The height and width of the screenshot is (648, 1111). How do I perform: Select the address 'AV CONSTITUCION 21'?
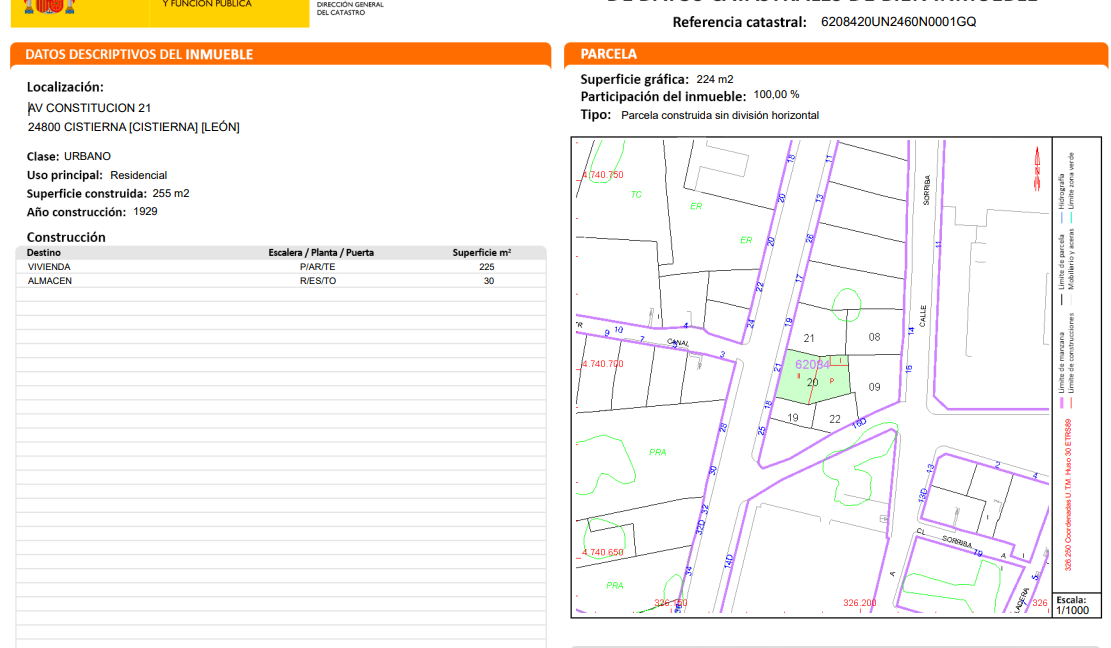click(89, 108)
